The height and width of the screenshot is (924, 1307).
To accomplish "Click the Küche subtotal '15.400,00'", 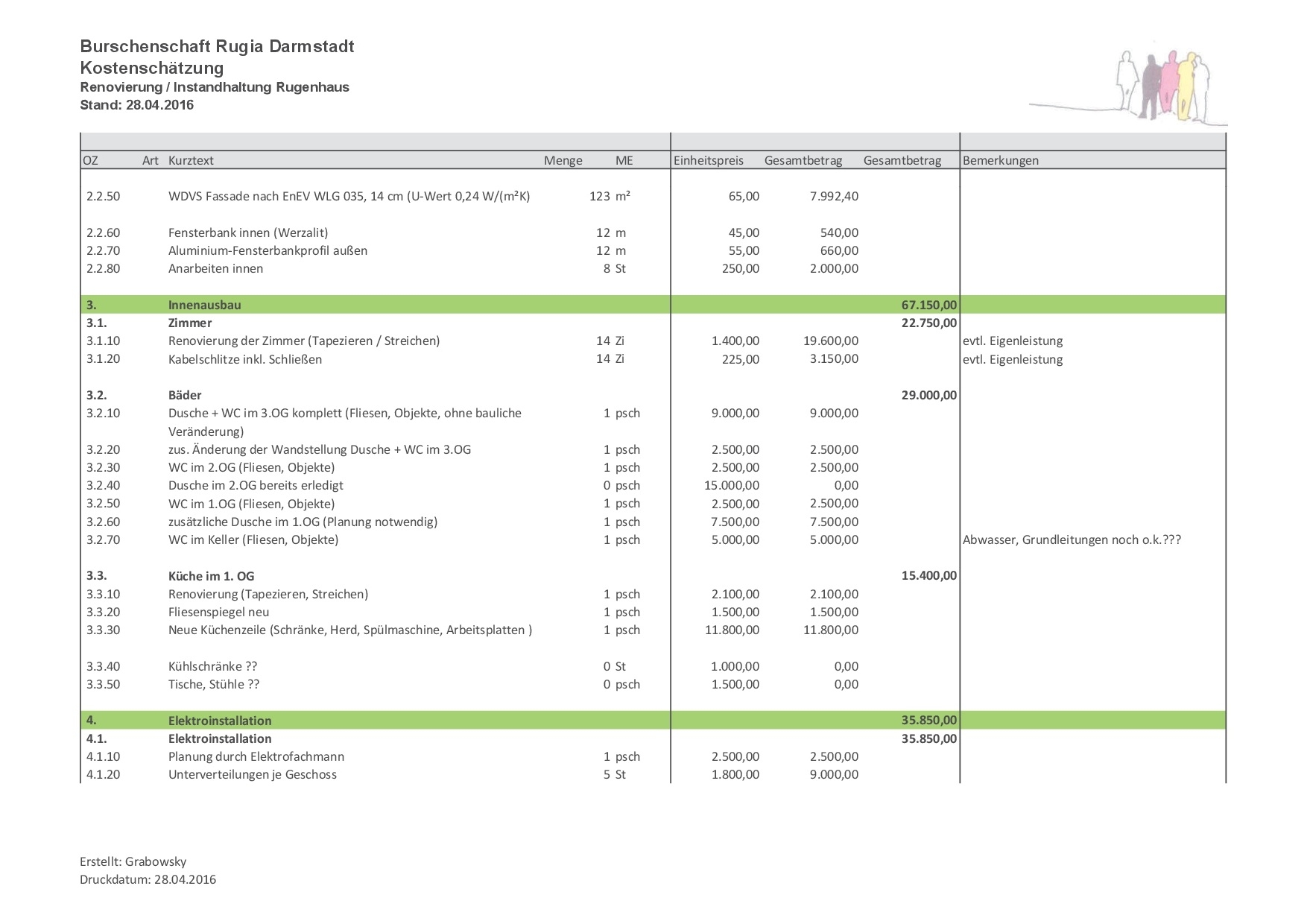I will pos(928,576).
